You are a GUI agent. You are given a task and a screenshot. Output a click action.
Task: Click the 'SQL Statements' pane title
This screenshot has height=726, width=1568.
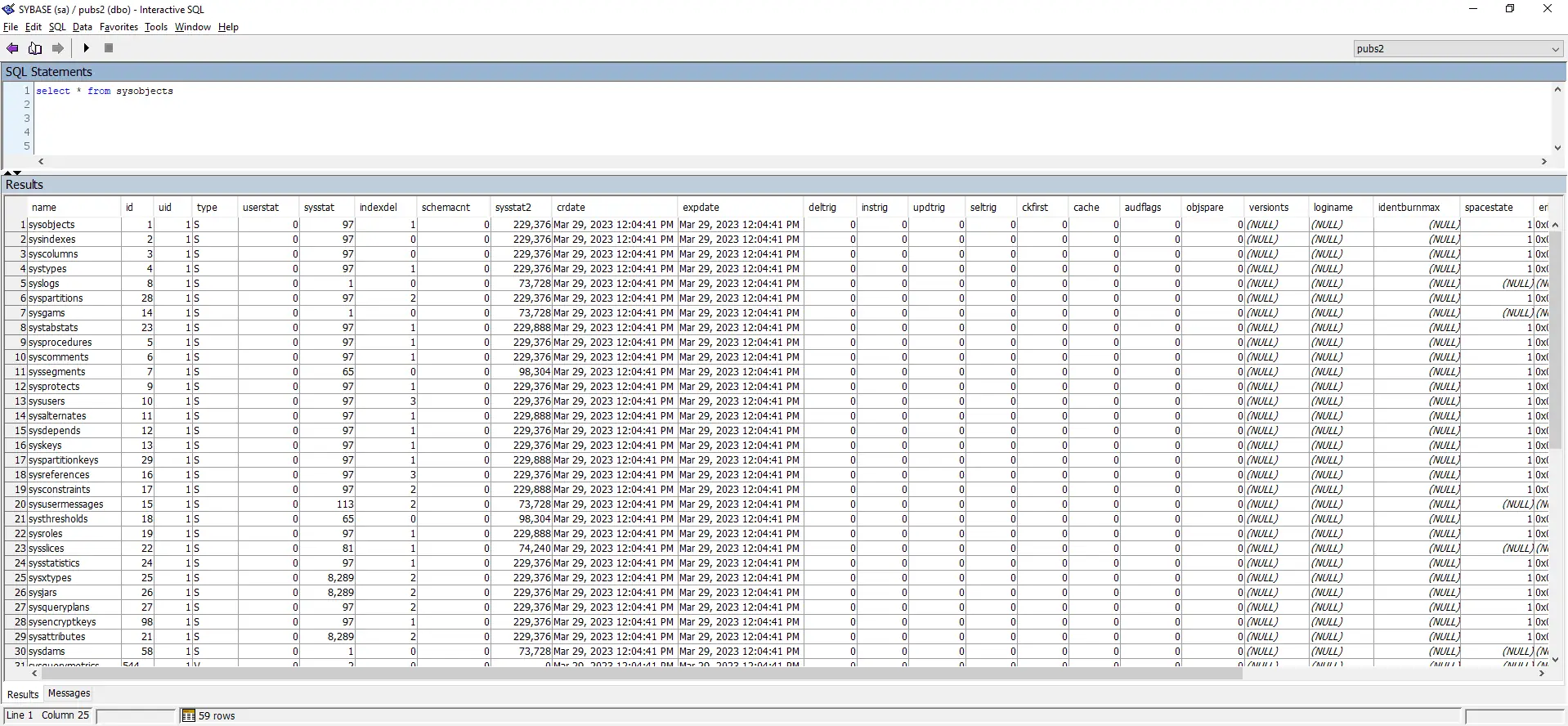49,72
